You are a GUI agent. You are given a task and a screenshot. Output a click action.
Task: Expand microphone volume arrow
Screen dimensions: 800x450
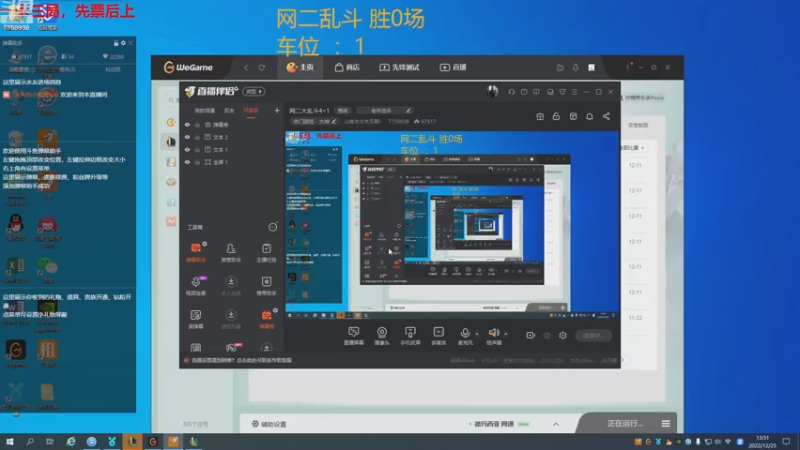(x=477, y=334)
